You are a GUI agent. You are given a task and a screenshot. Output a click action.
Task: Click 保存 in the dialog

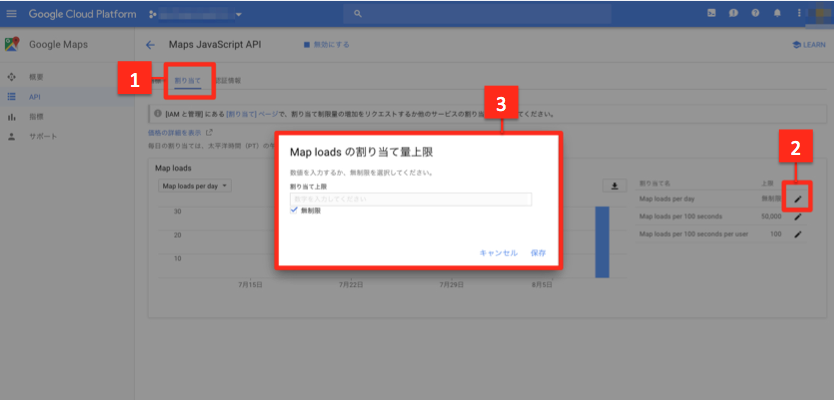[538, 253]
